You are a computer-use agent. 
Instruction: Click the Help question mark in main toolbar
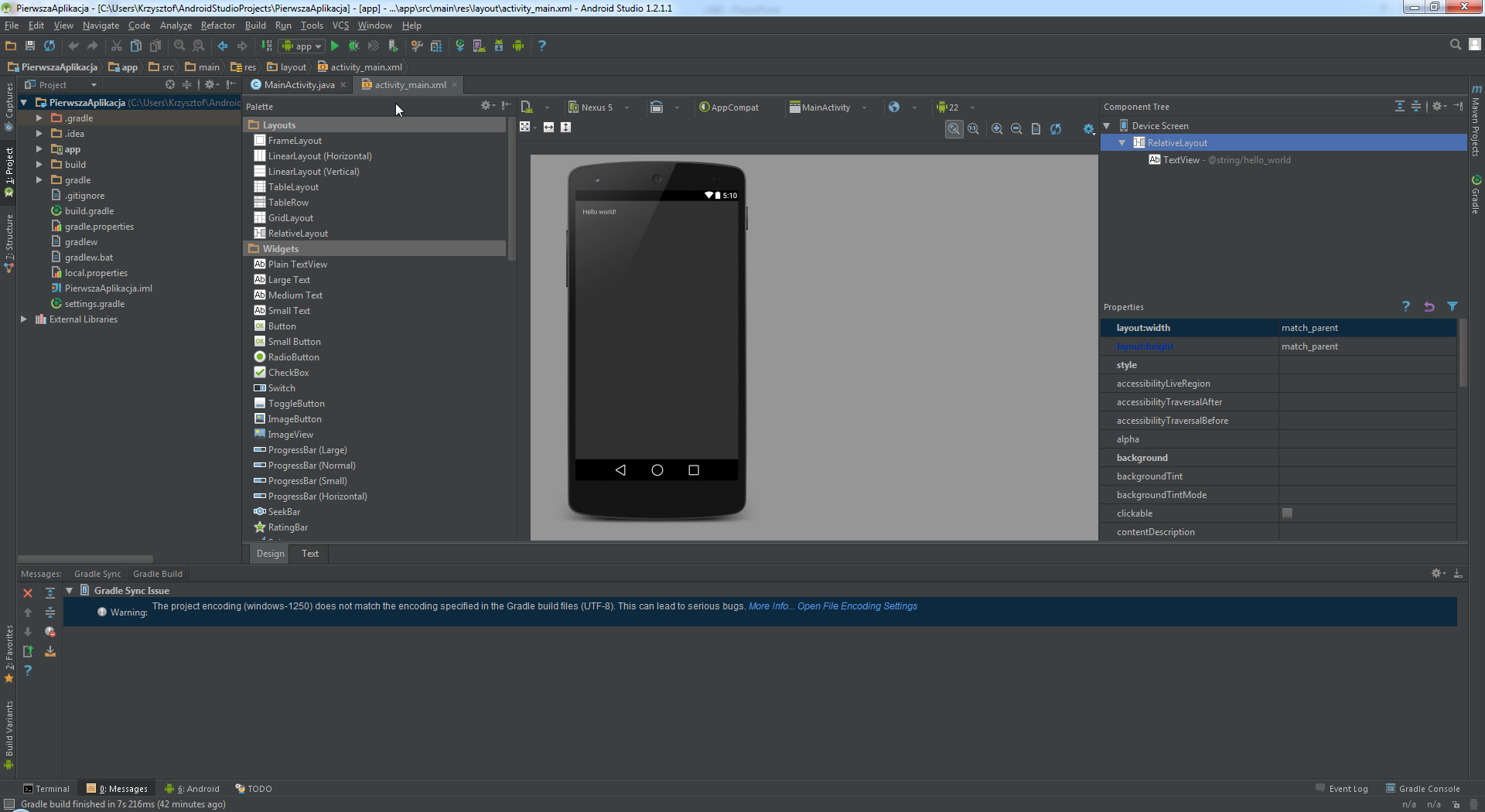point(542,46)
